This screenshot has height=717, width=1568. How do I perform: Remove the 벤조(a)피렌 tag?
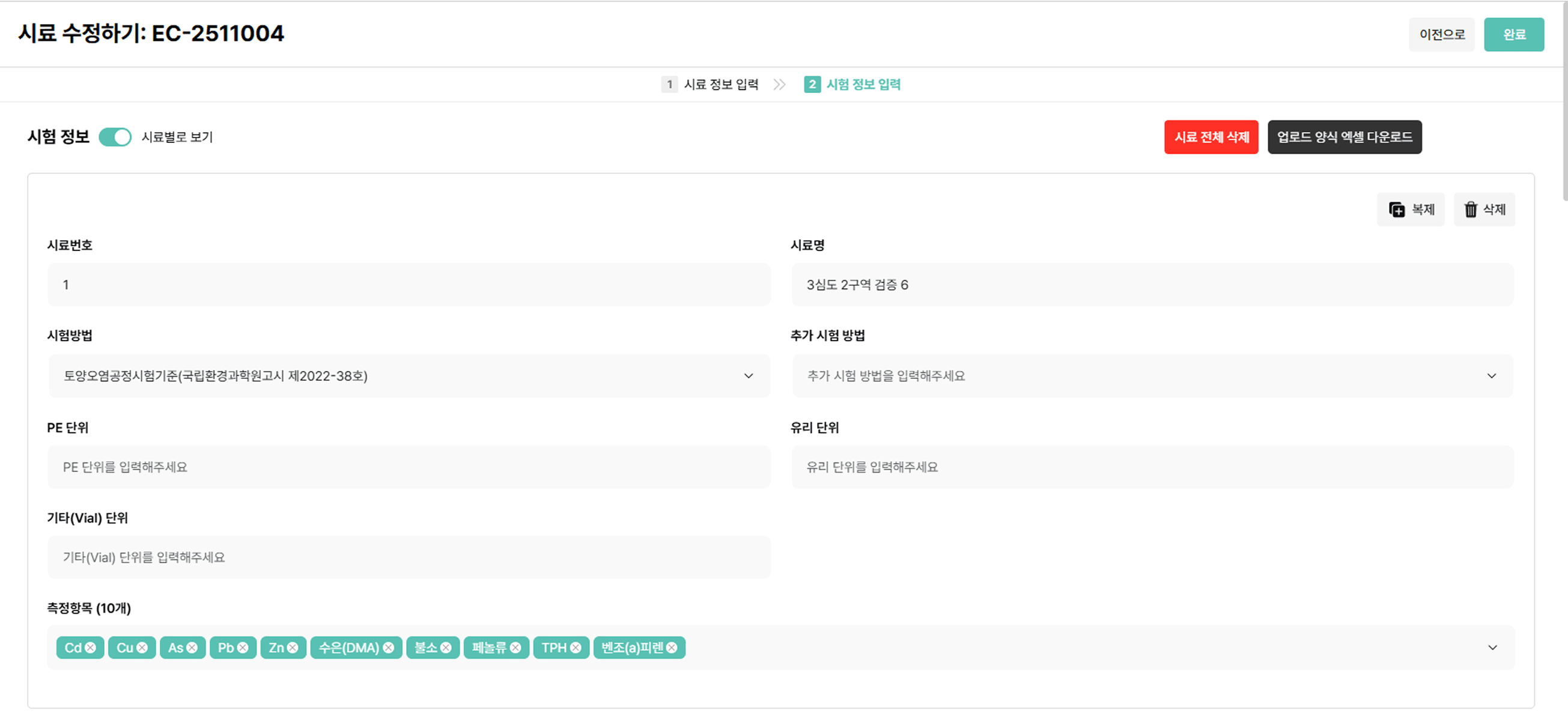click(x=672, y=647)
